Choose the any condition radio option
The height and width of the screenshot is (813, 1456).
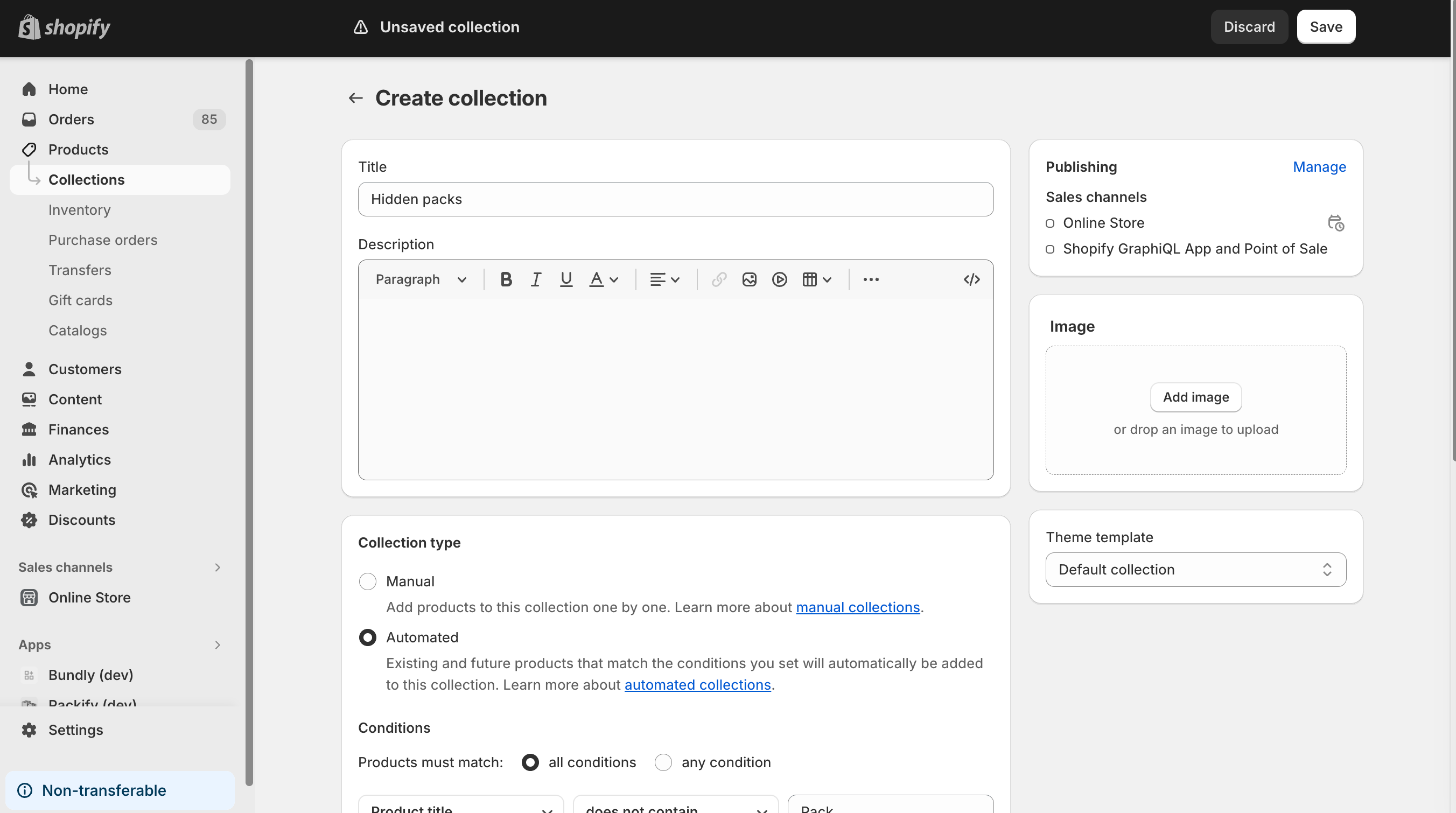coord(663,762)
